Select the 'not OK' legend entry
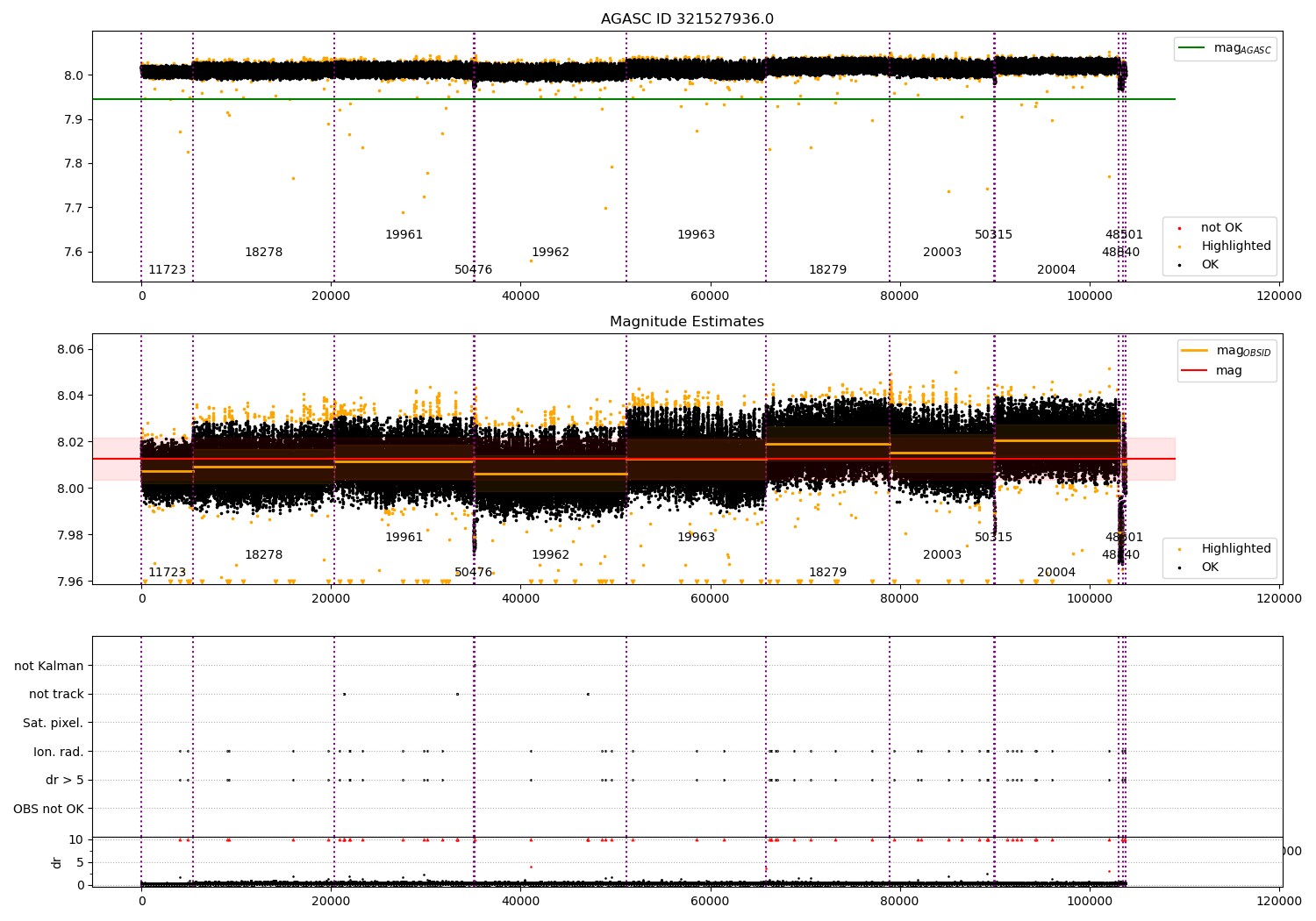The width and height of the screenshot is (1316, 921). pos(1221,228)
